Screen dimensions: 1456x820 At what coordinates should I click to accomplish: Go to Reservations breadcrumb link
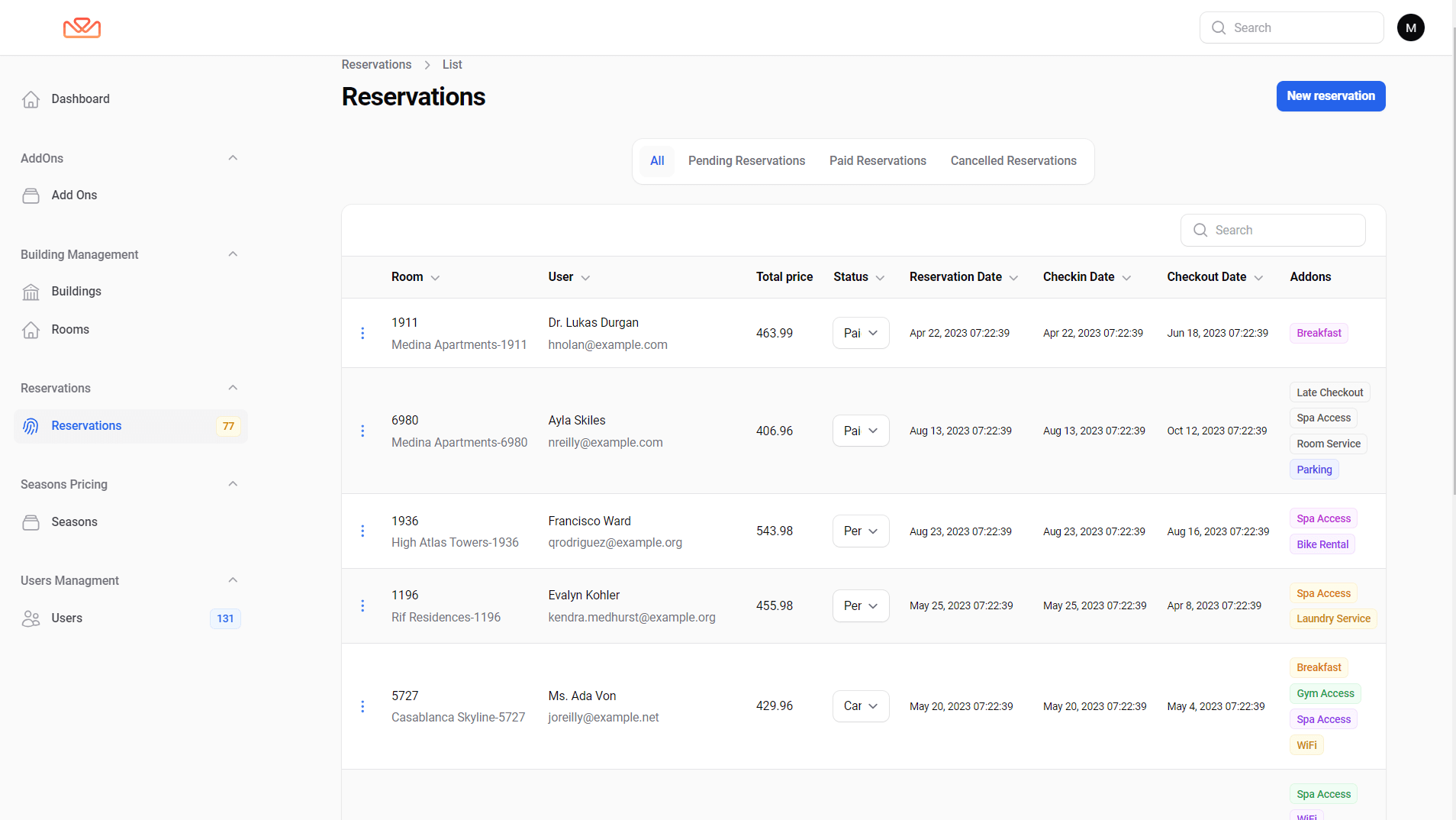pos(376,65)
